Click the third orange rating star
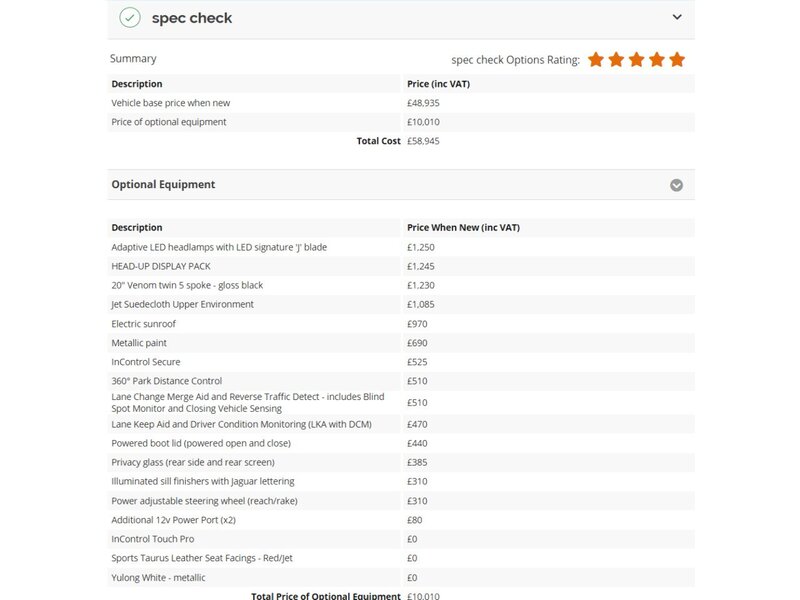 click(636, 59)
